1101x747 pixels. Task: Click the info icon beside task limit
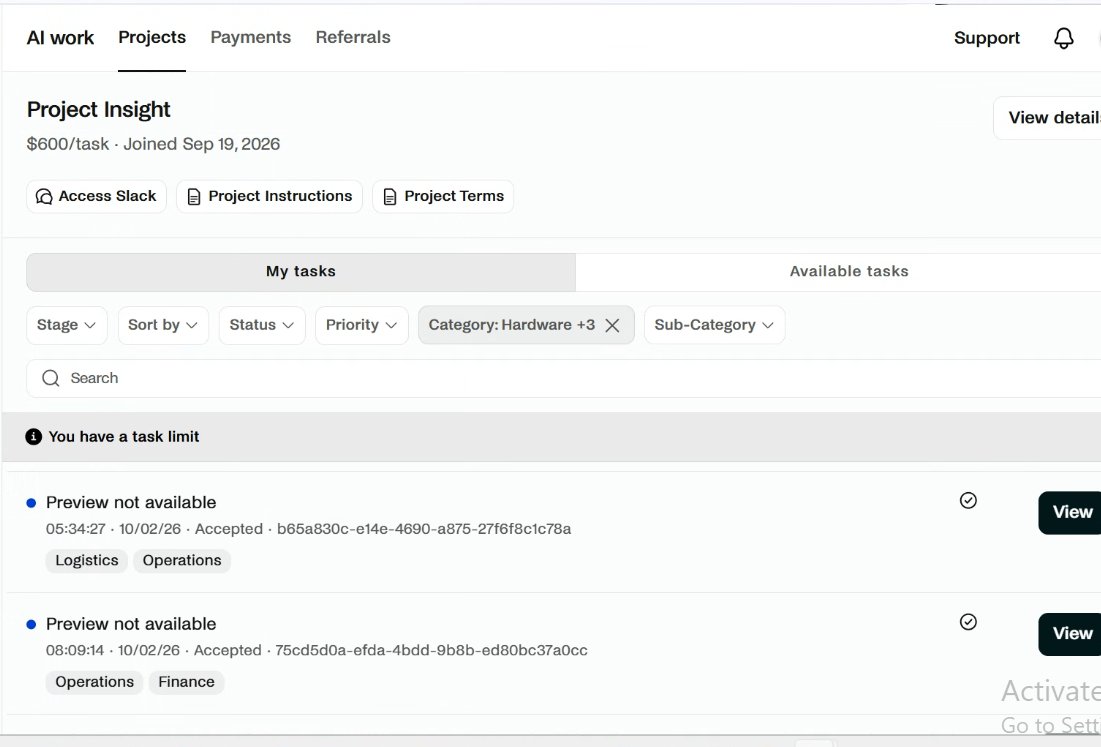[33, 437]
